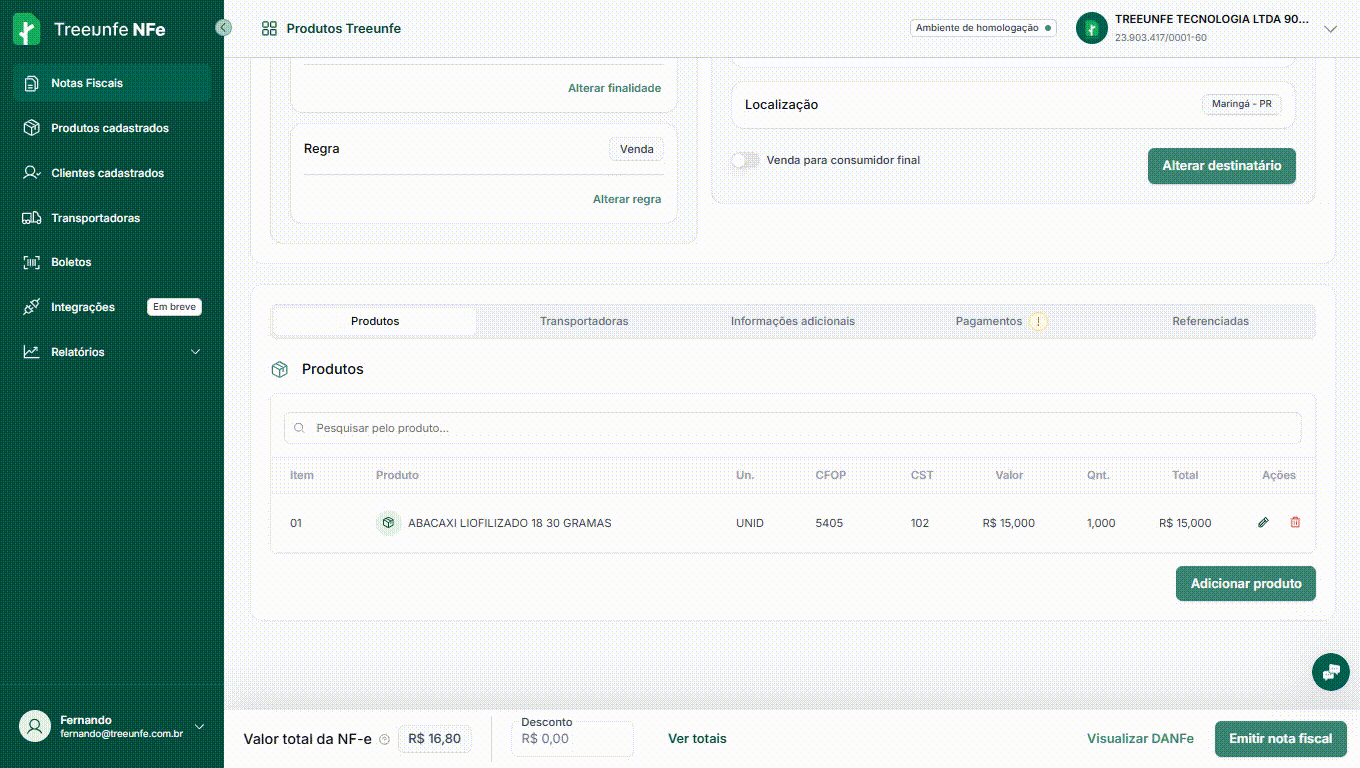Screen dimensions: 1360x768
Task: Click the pencil edit icon for item 01
Action: [x=1263, y=523]
